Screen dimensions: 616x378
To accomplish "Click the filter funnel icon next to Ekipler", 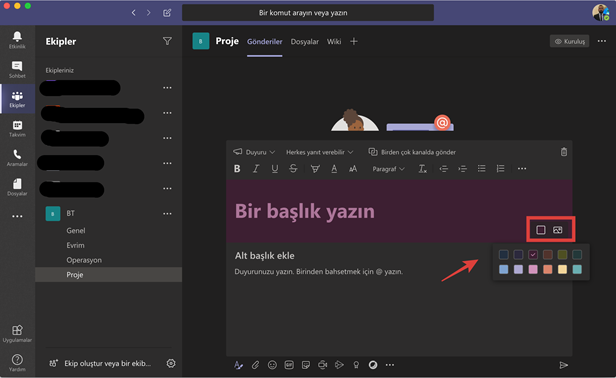I will pos(167,41).
